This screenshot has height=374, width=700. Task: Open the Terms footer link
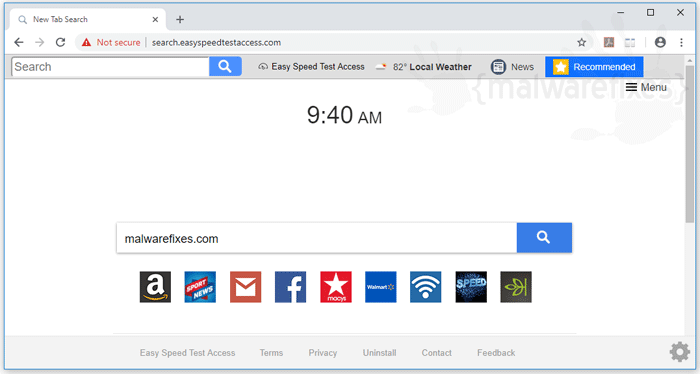coord(271,353)
